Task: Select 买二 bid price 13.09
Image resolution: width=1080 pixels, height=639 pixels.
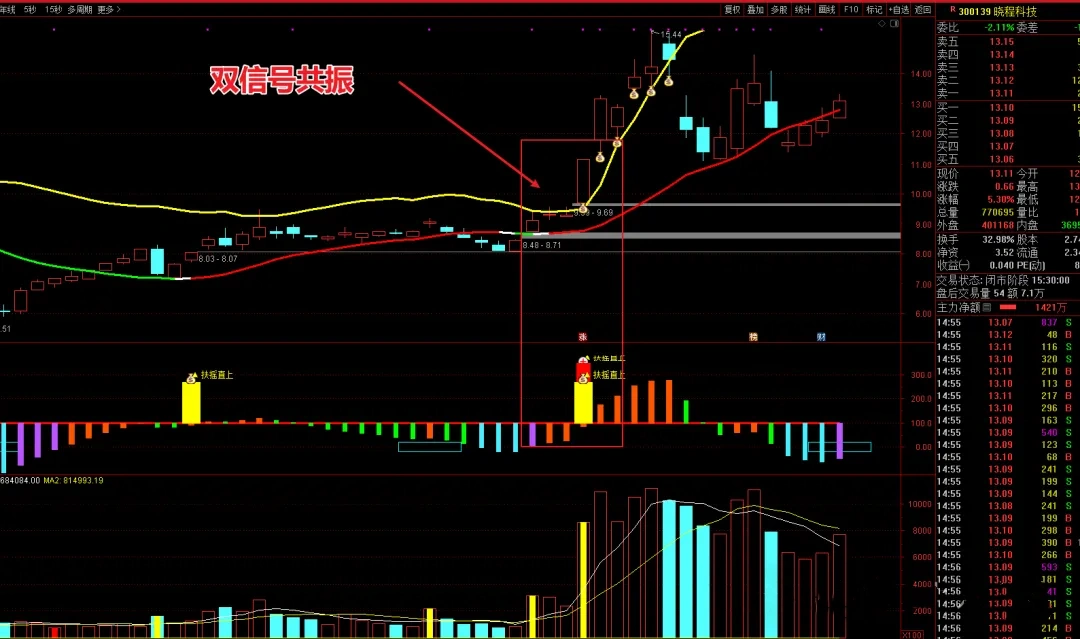Action: (x=1001, y=121)
